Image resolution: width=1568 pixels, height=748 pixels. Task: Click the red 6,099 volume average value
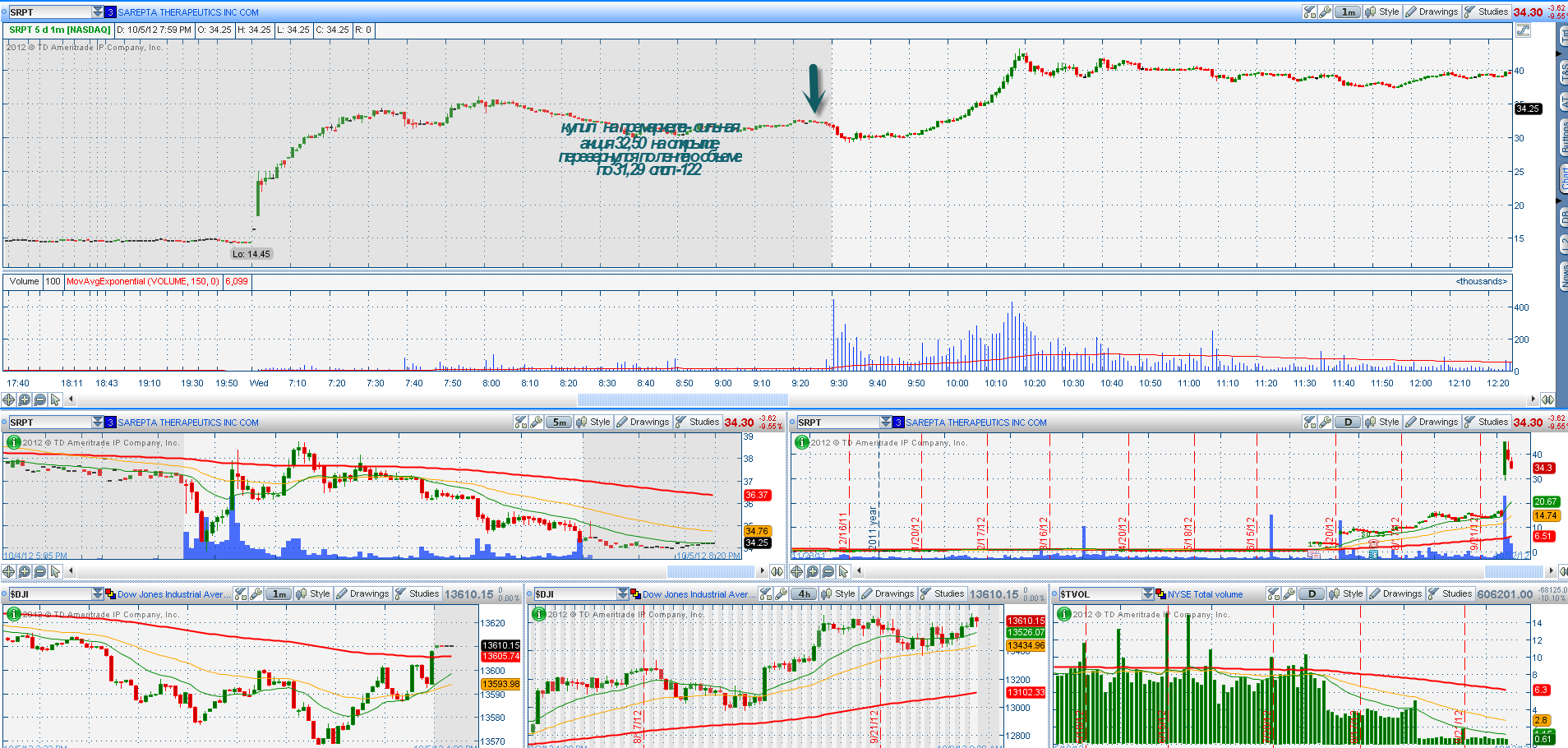tap(237, 281)
